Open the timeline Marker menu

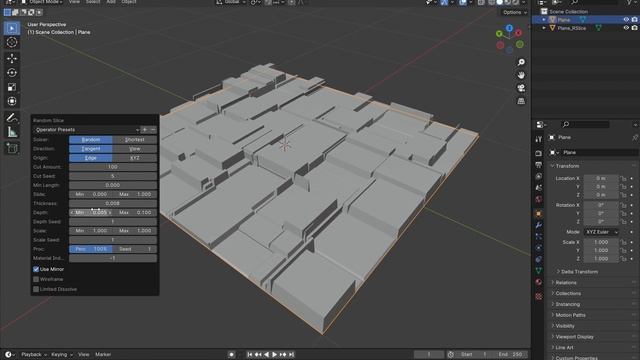pyautogui.click(x=103, y=355)
